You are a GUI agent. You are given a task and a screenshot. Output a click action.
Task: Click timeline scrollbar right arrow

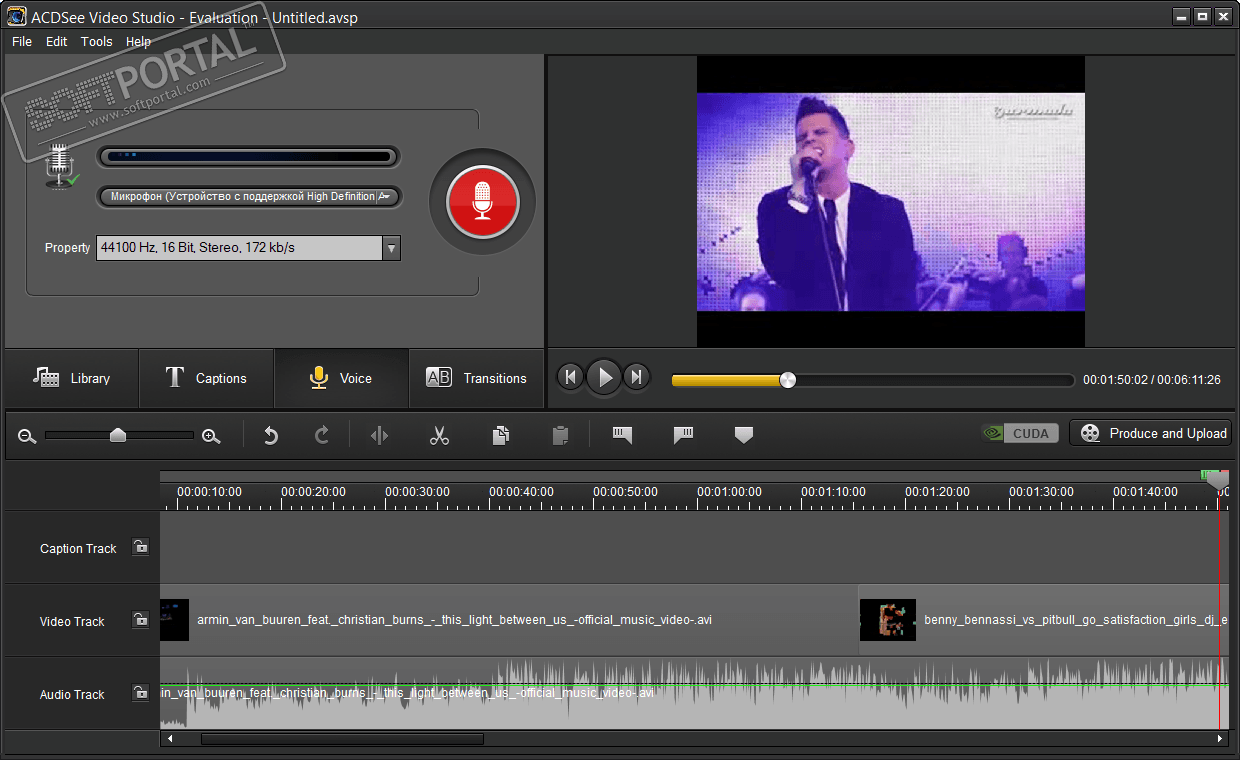click(1220, 739)
